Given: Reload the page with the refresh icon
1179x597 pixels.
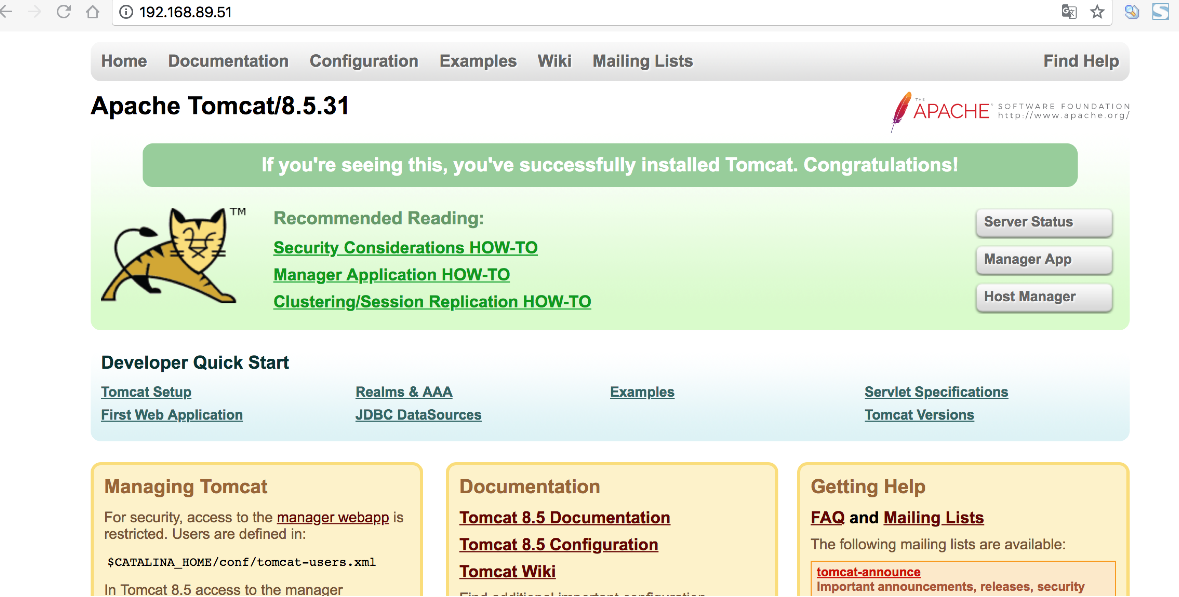Looking at the screenshot, I should pos(64,11).
